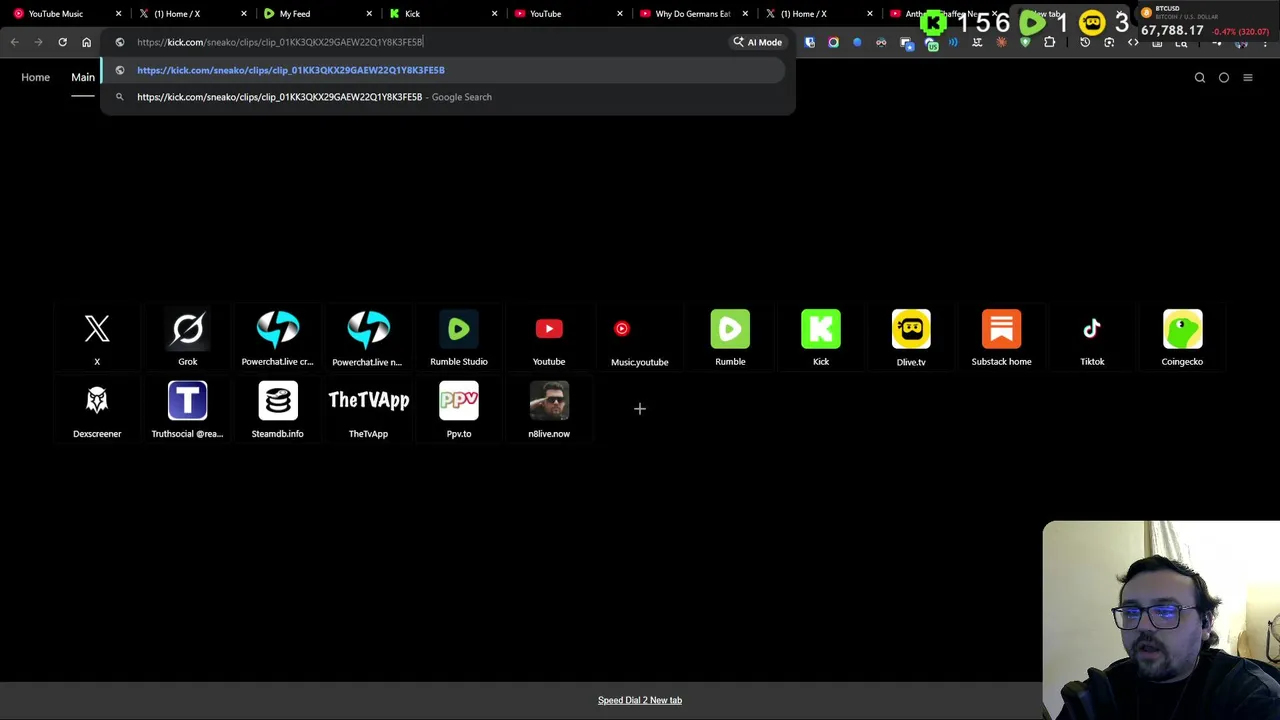Screen dimensions: 1280x720
Task: Click the green shield extension icon
Action: tap(1025, 42)
